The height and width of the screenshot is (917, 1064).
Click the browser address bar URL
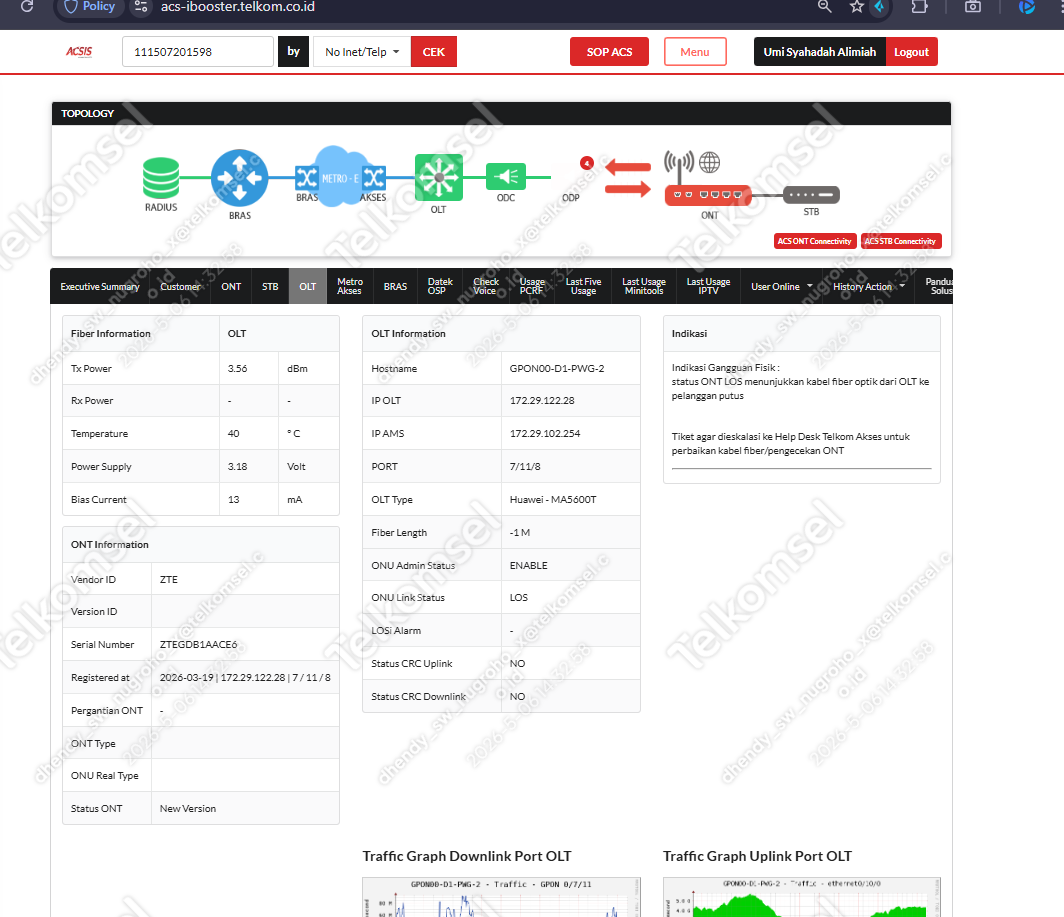point(238,7)
